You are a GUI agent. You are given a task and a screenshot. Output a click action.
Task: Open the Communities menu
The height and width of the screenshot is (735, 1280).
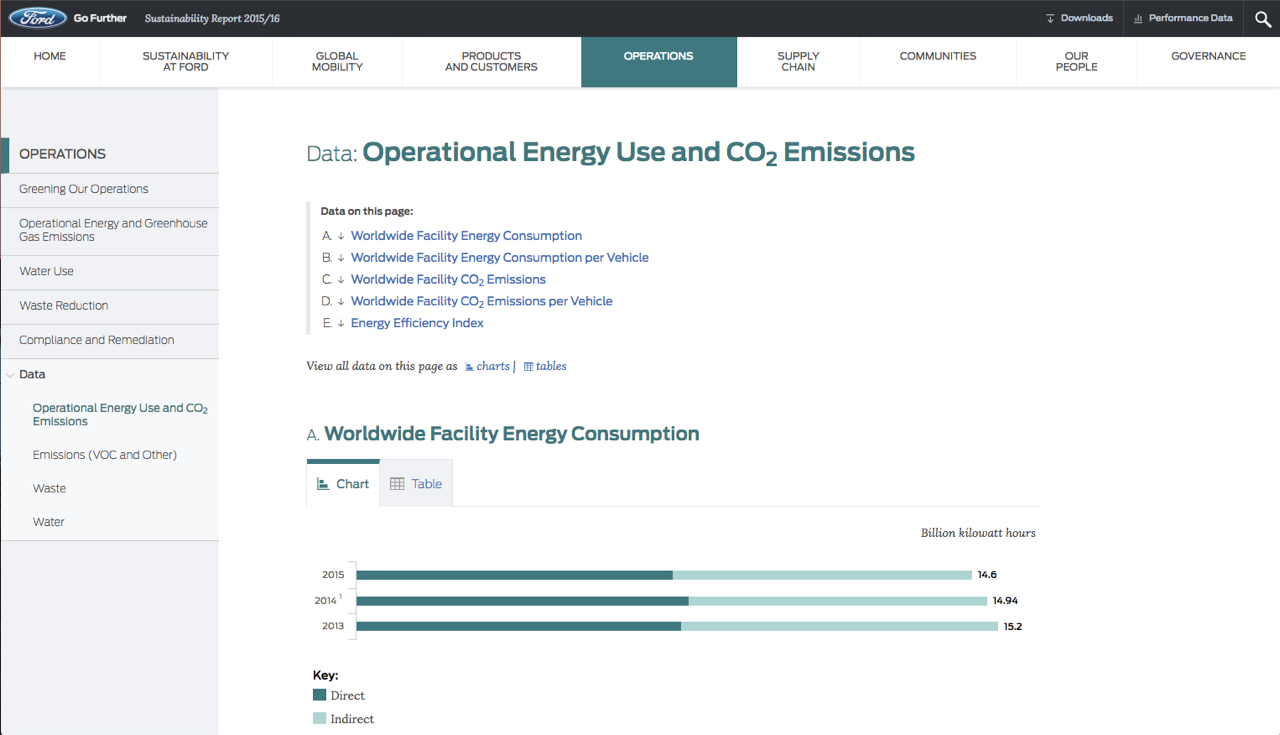click(x=938, y=56)
